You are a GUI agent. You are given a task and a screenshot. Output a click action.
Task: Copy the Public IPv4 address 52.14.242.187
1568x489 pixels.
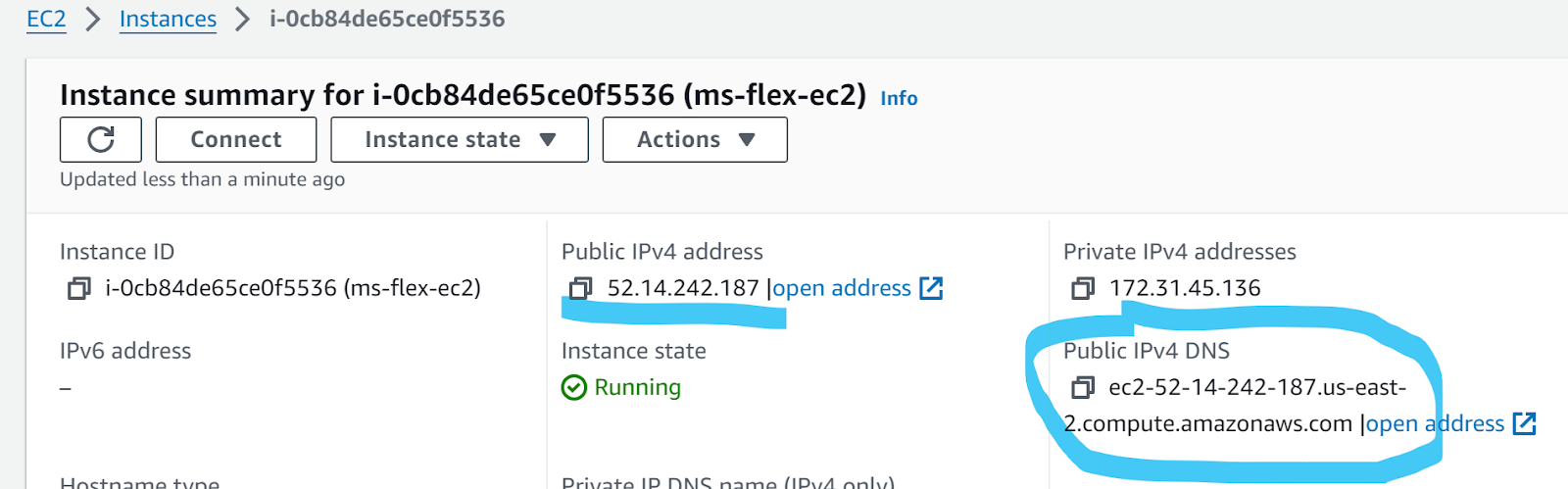[x=580, y=288]
